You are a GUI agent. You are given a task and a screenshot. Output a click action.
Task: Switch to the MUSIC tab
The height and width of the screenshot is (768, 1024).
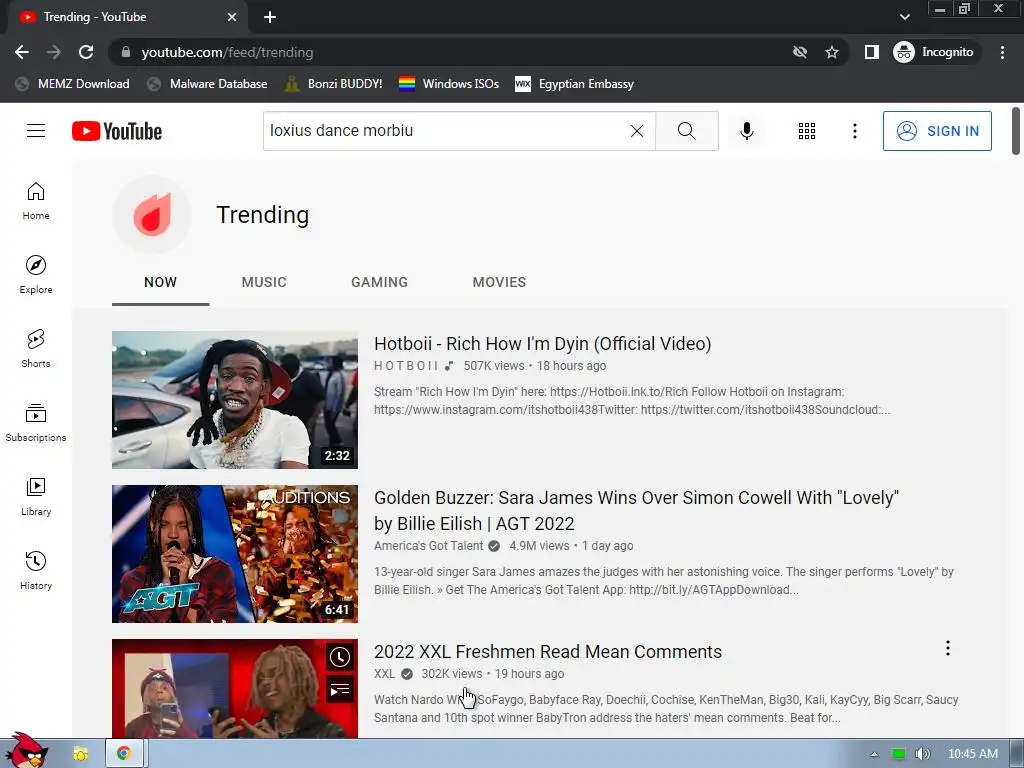[x=264, y=282]
